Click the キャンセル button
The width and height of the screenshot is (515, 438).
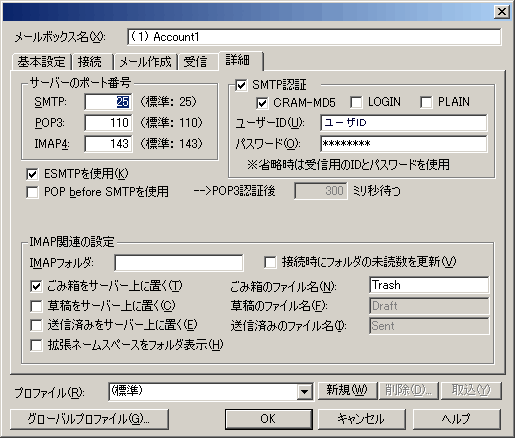point(361,419)
